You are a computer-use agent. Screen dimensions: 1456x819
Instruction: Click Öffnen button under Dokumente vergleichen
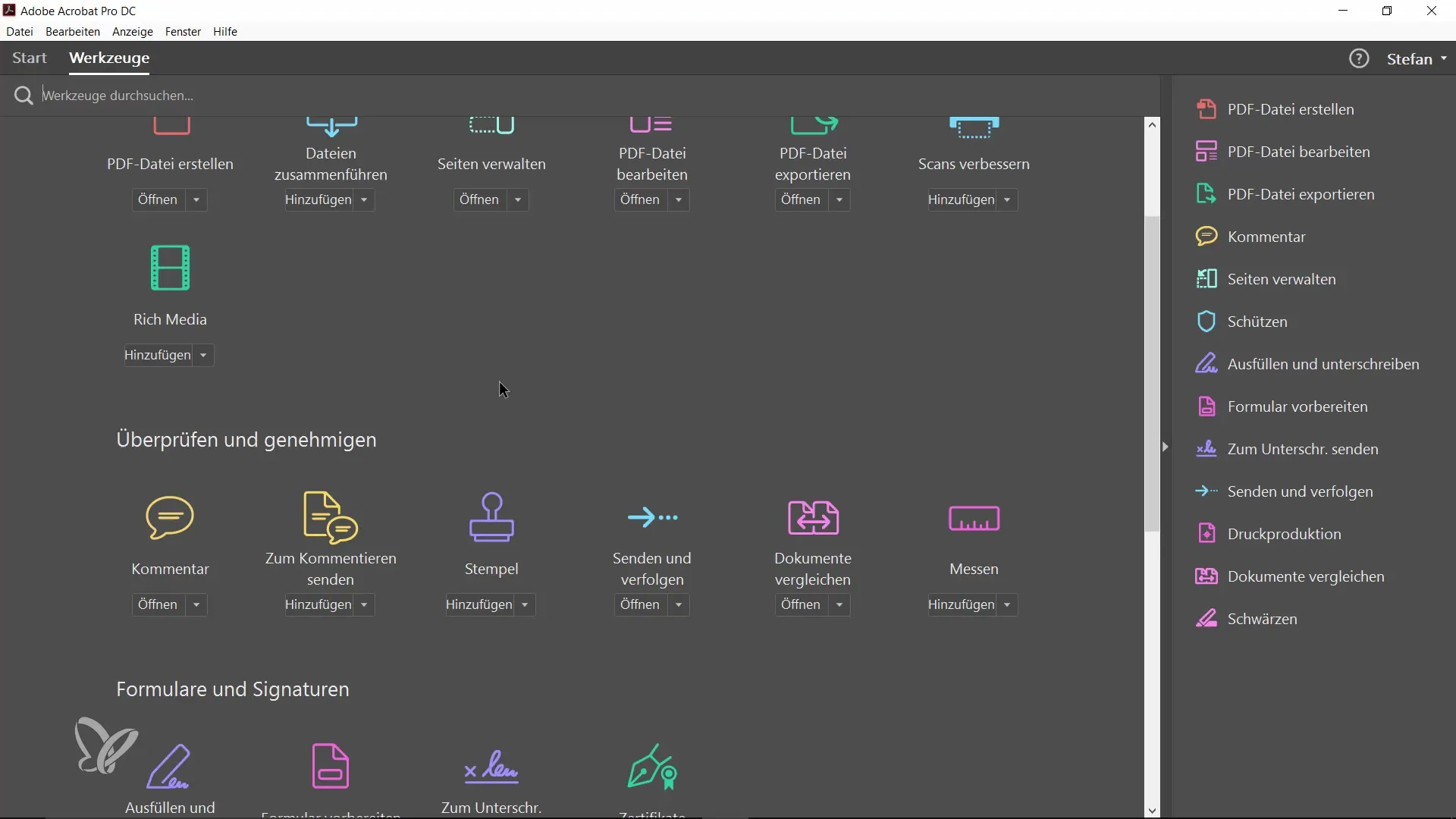click(801, 605)
